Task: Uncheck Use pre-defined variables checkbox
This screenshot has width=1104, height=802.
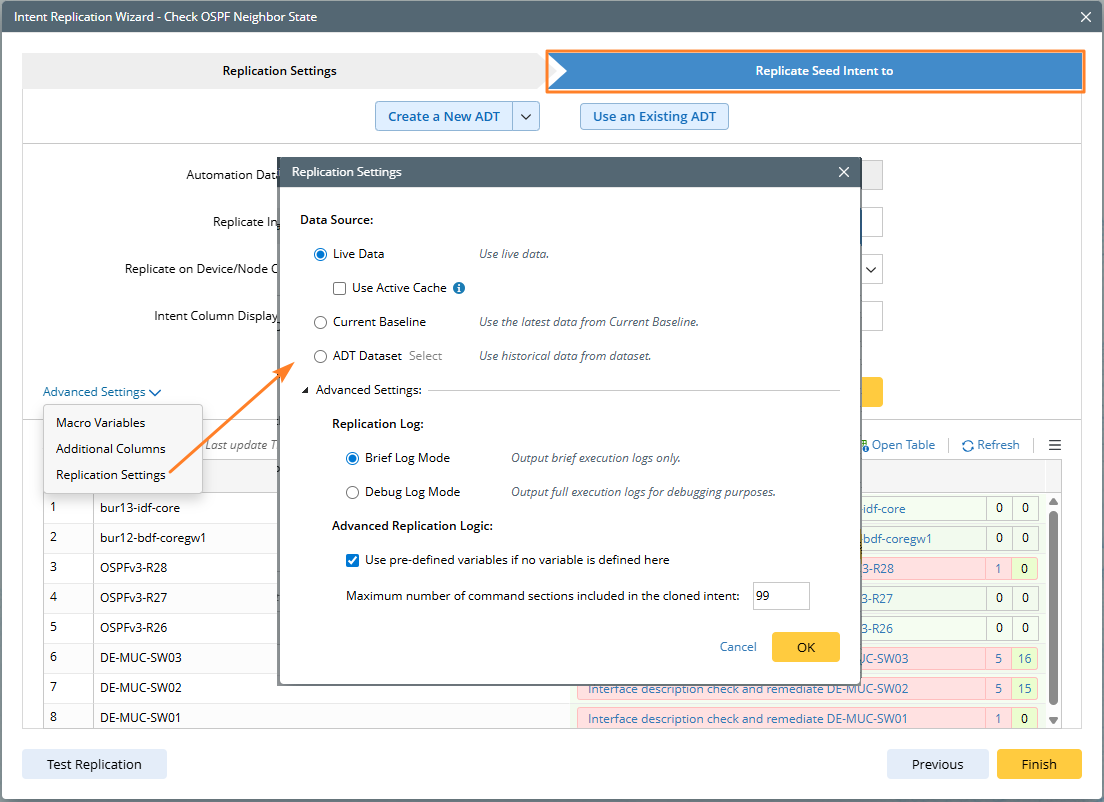Action: coord(352,560)
